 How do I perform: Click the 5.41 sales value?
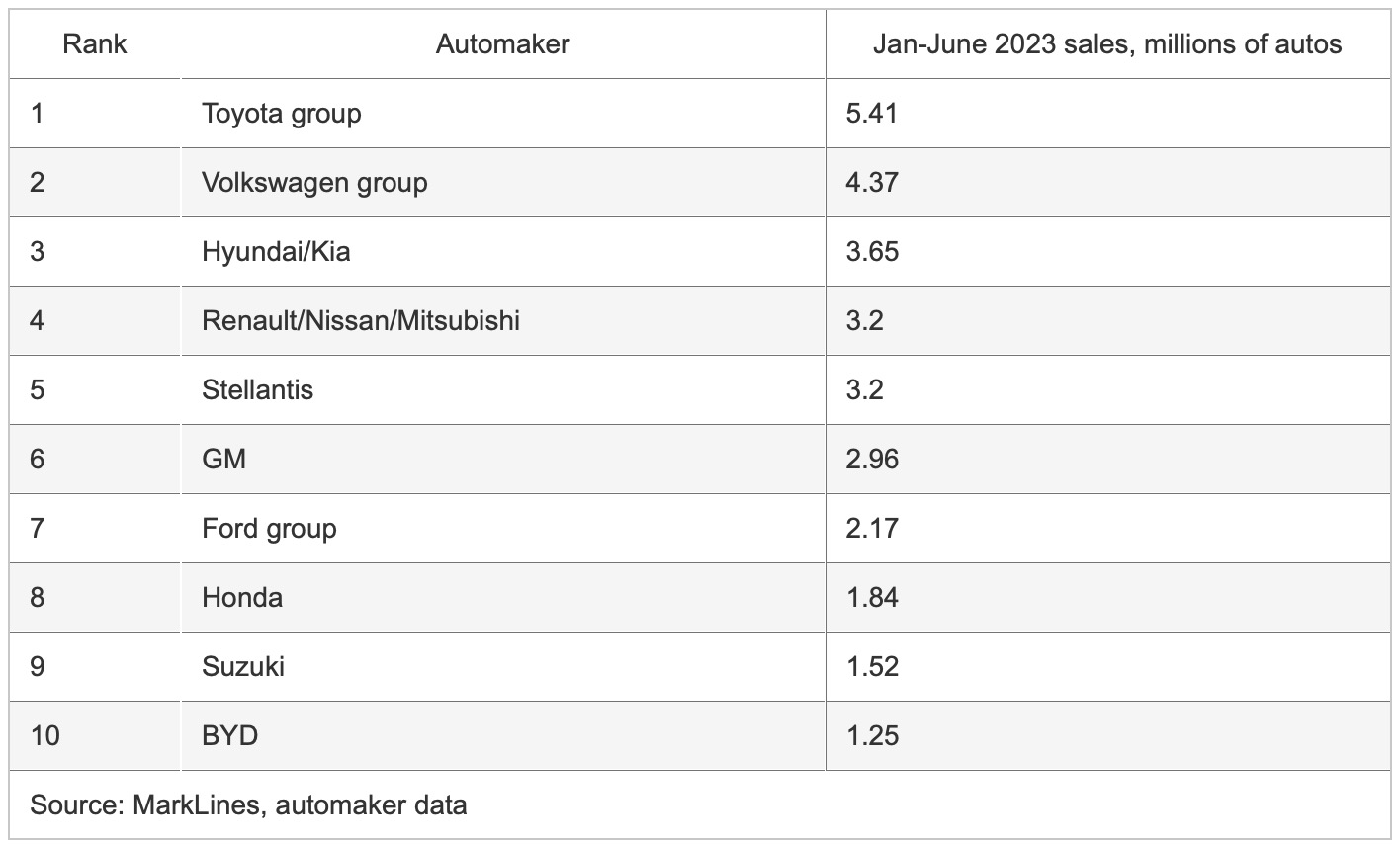872,113
